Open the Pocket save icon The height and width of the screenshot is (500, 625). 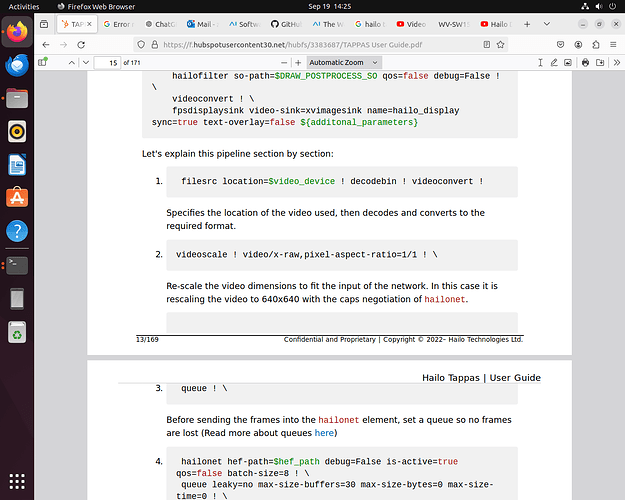click(560, 45)
